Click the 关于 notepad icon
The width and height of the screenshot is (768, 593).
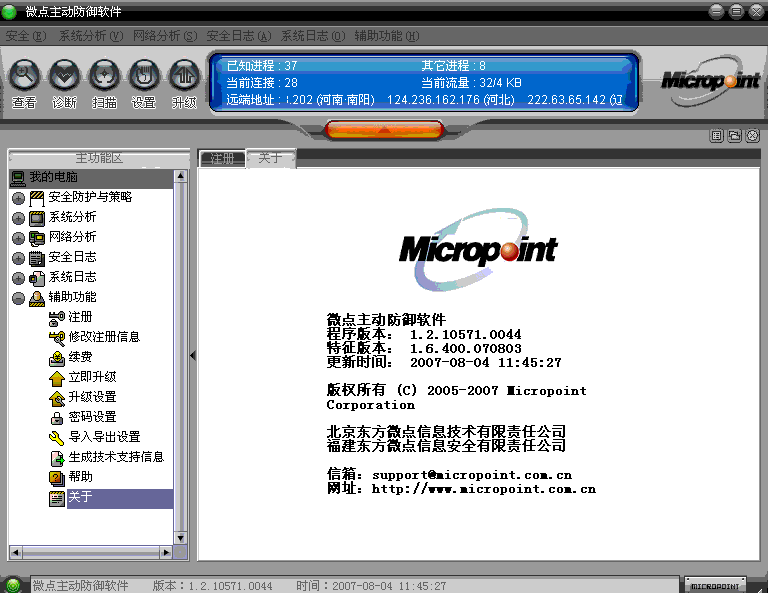[57, 498]
